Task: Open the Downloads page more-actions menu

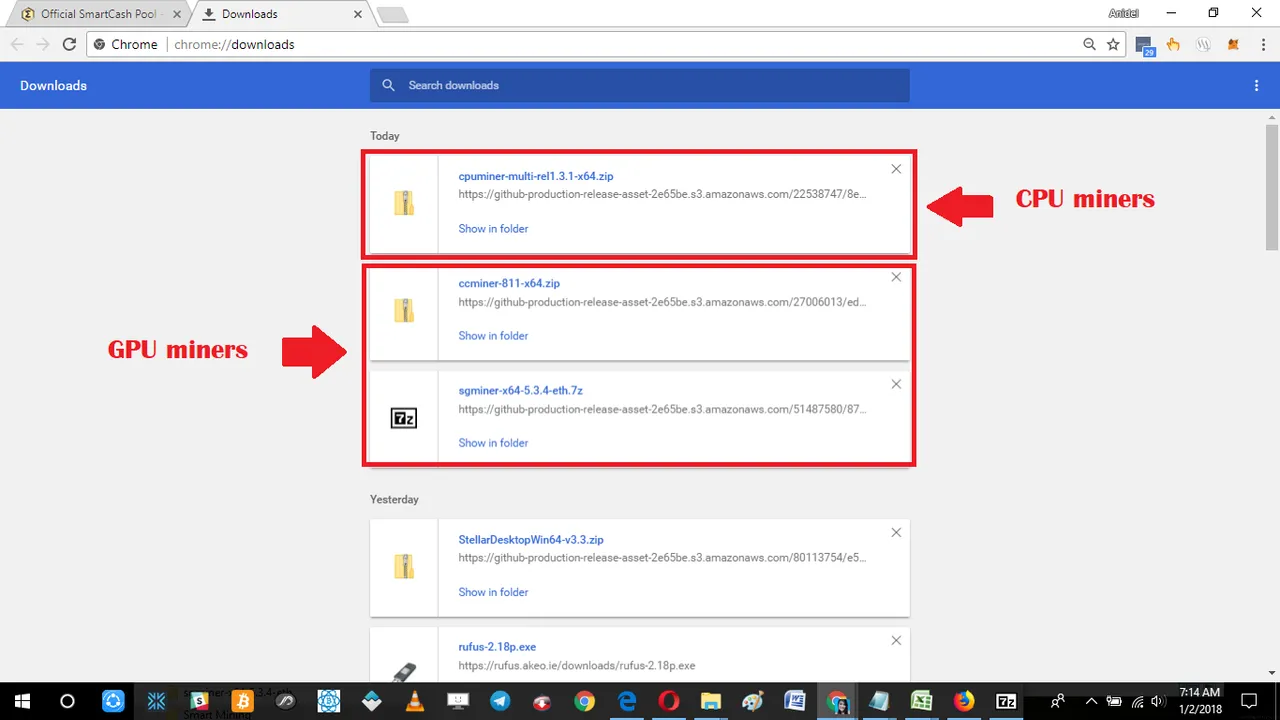Action: (1257, 86)
